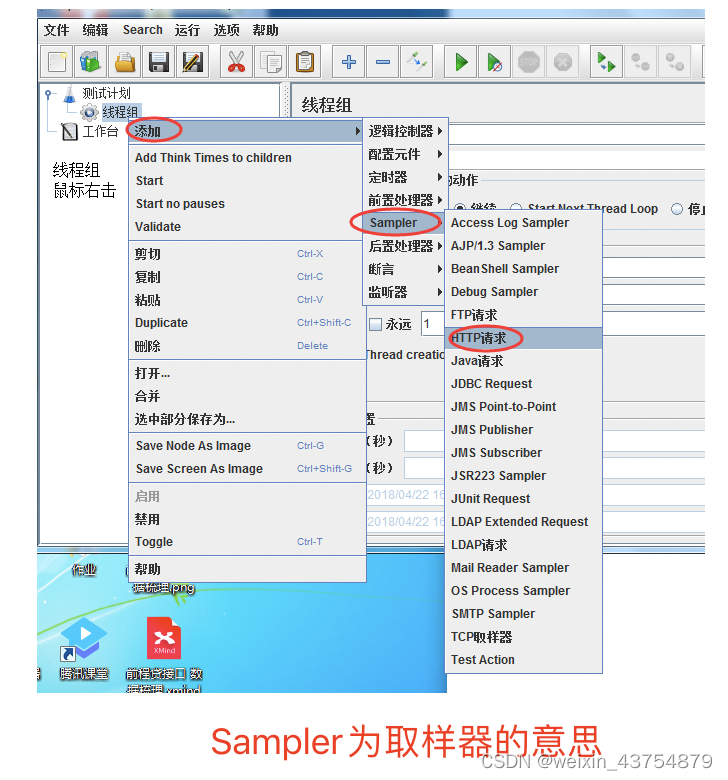Click the Paste clipboard icon
The image size is (728, 780).
coord(304,62)
